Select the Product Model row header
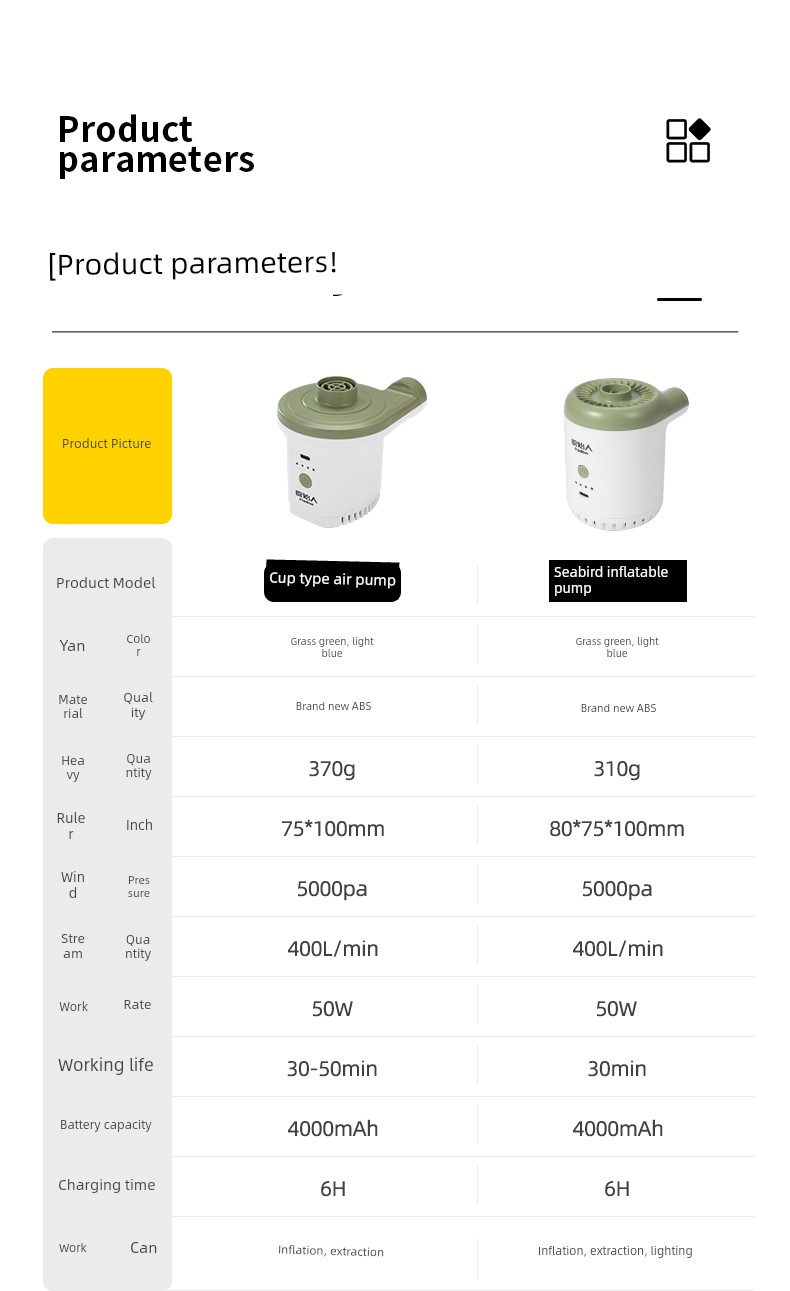Viewport: 790px width, 1291px height. pos(106,583)
